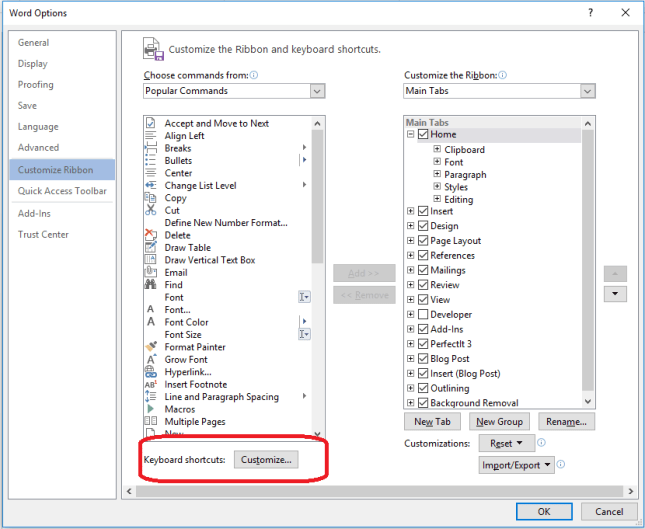This screenshot has height=529, width=645.
Task: Open the Advanced options category
Action: (x=38, y=147)
